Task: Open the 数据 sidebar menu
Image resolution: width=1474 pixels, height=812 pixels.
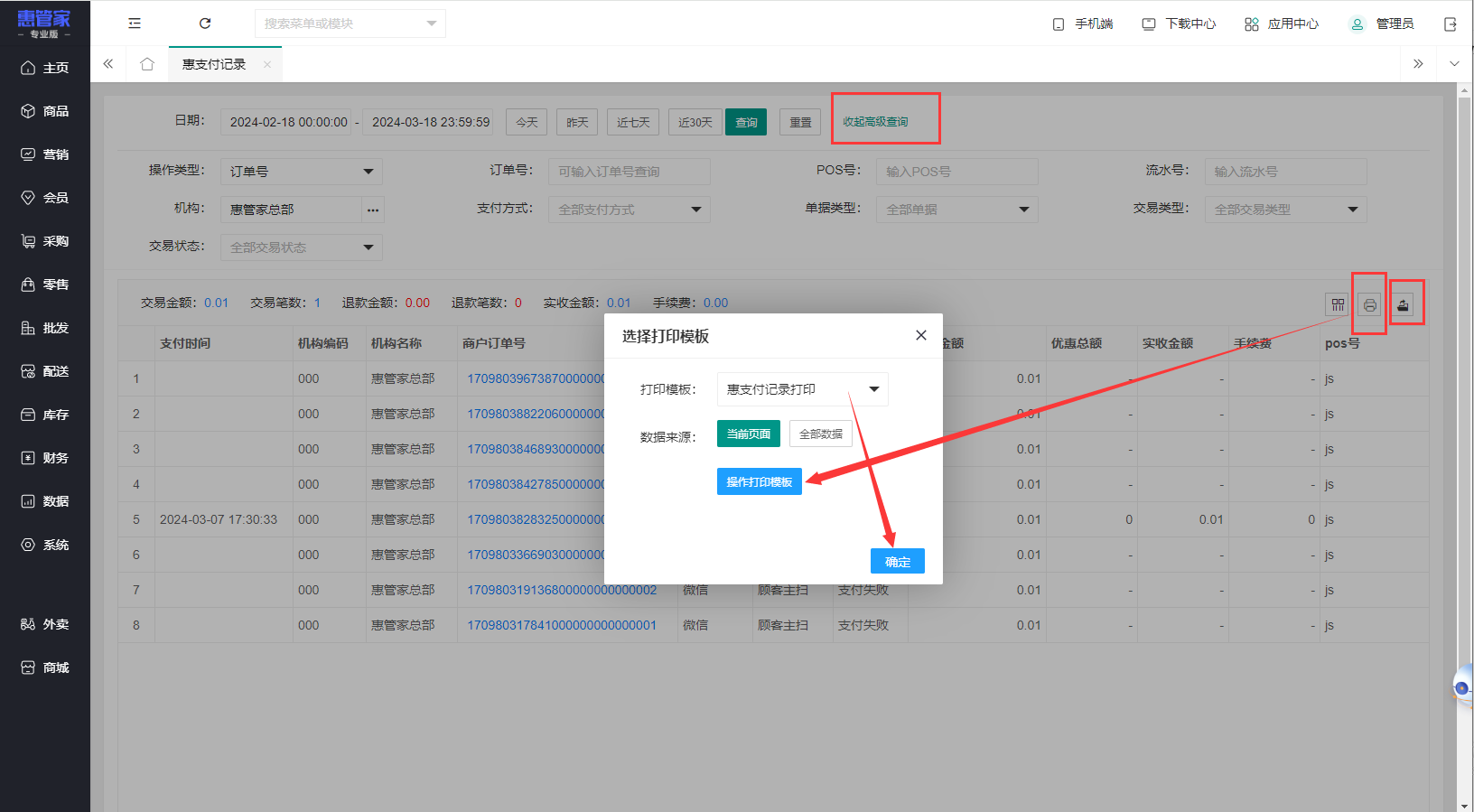Action: point(45,501)
